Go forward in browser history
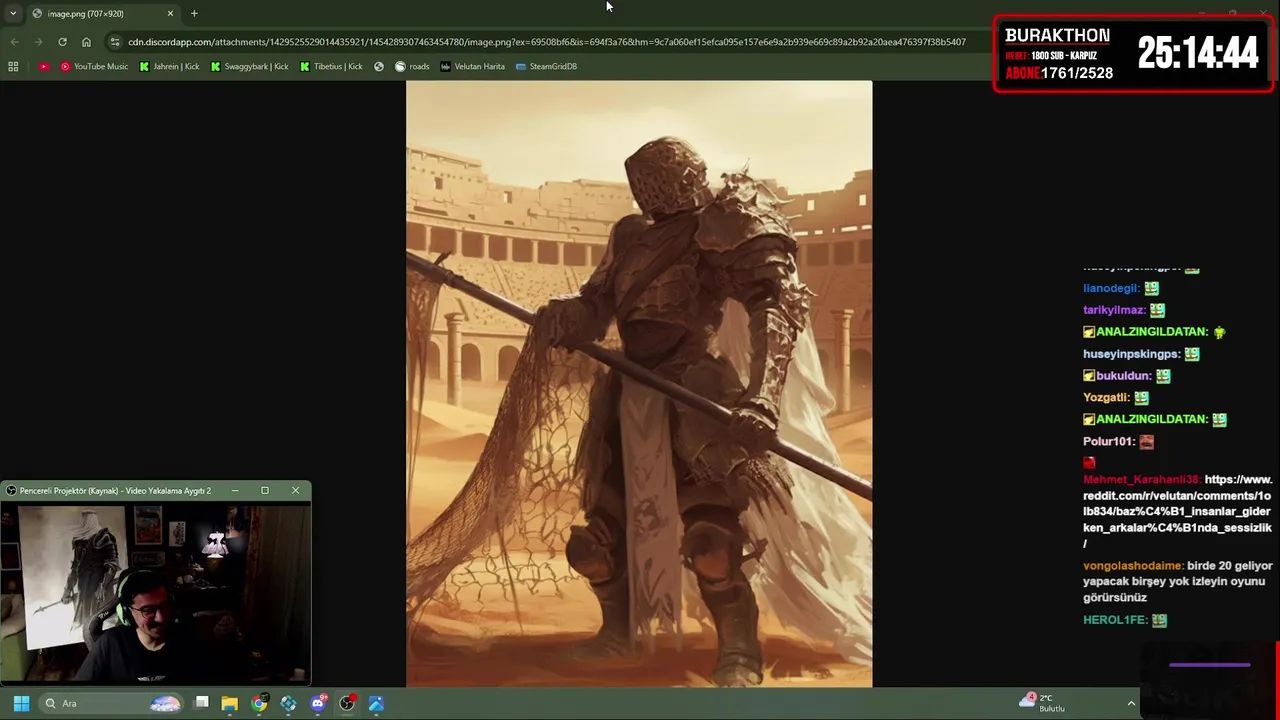Screen dimensions: 1280x720 point(38,42)
